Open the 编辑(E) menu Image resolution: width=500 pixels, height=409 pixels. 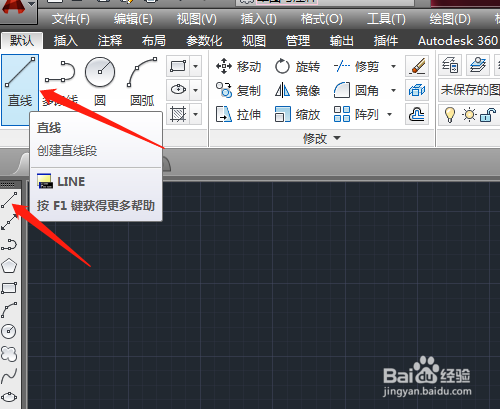[x=133, y=19]
